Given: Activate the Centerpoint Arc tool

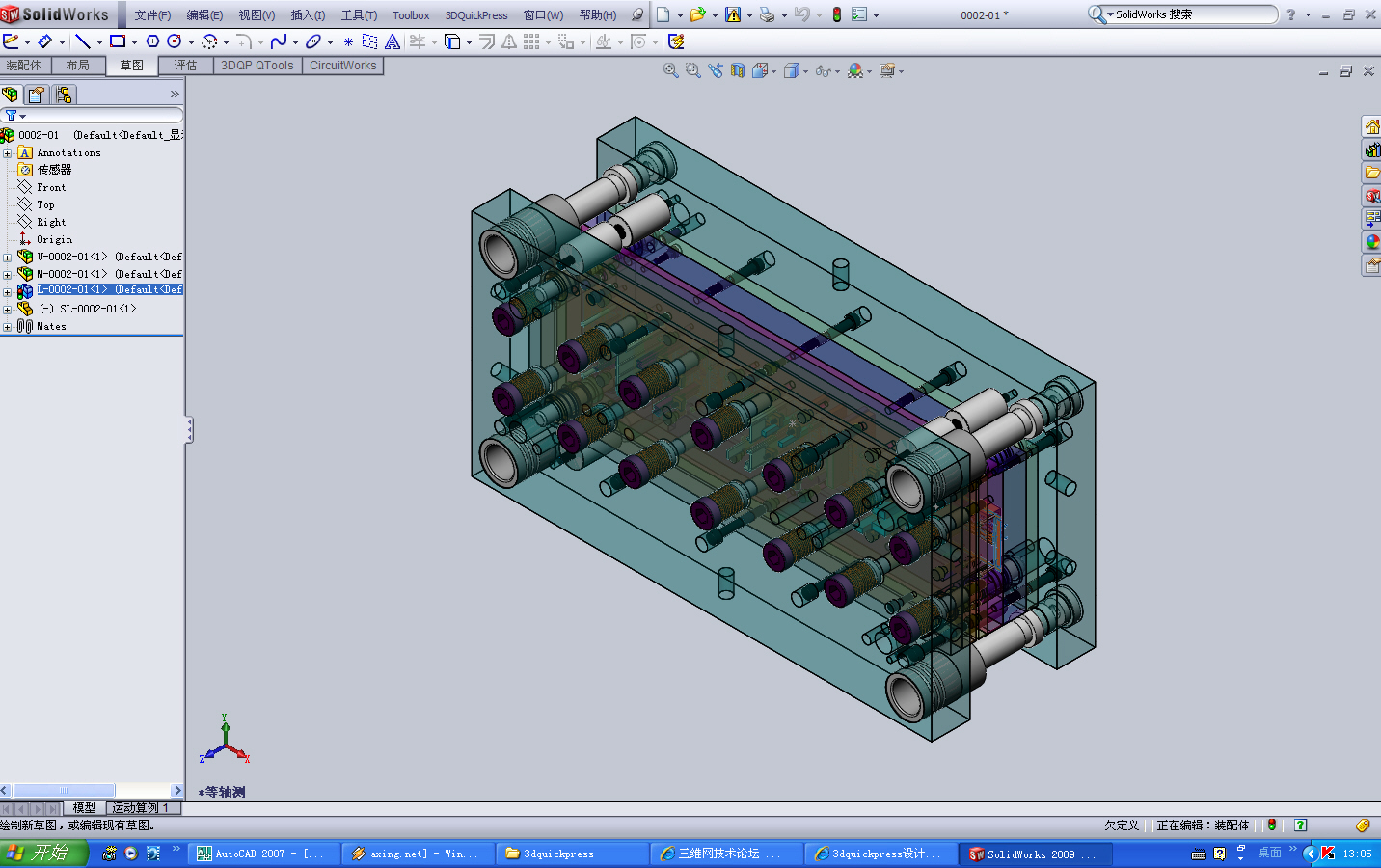Looking at the screenshot, I should coord(209,41).
